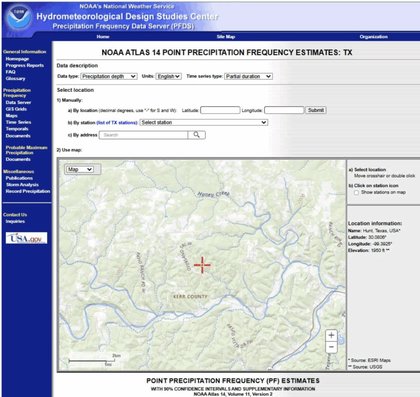The width and height of the screenshot is (420, 397).
Task: Enable Show stations on map checkbox
Action: [356, 193]
